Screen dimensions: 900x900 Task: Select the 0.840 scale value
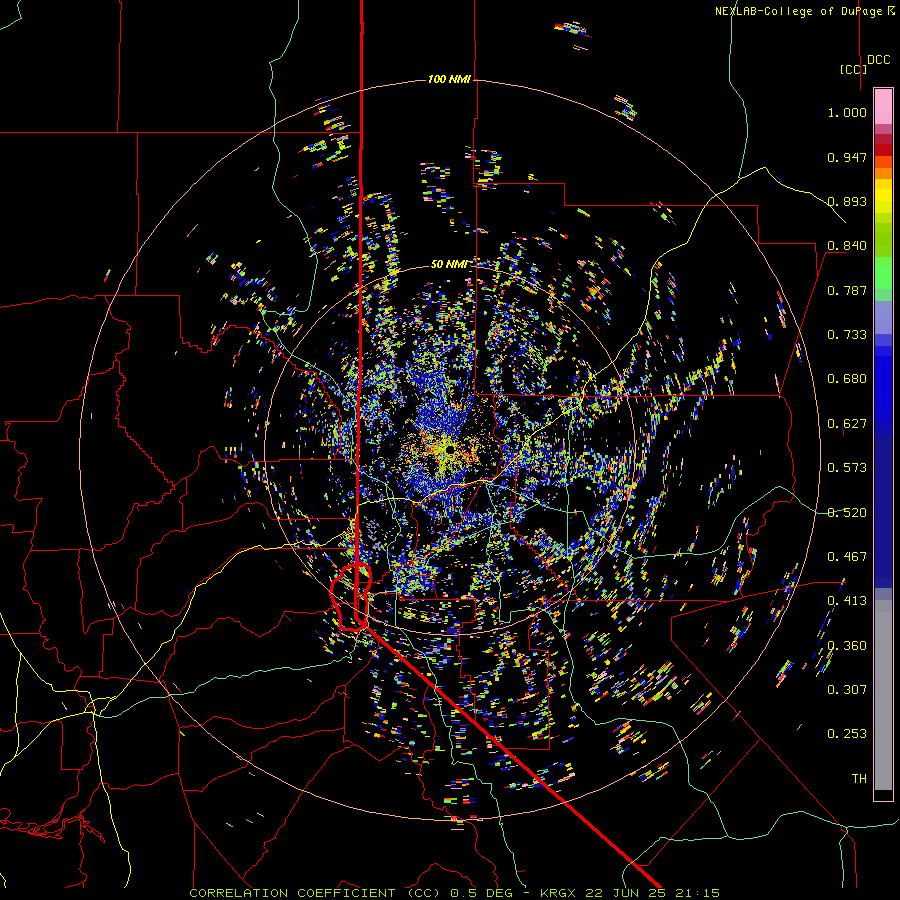[847, 246]
